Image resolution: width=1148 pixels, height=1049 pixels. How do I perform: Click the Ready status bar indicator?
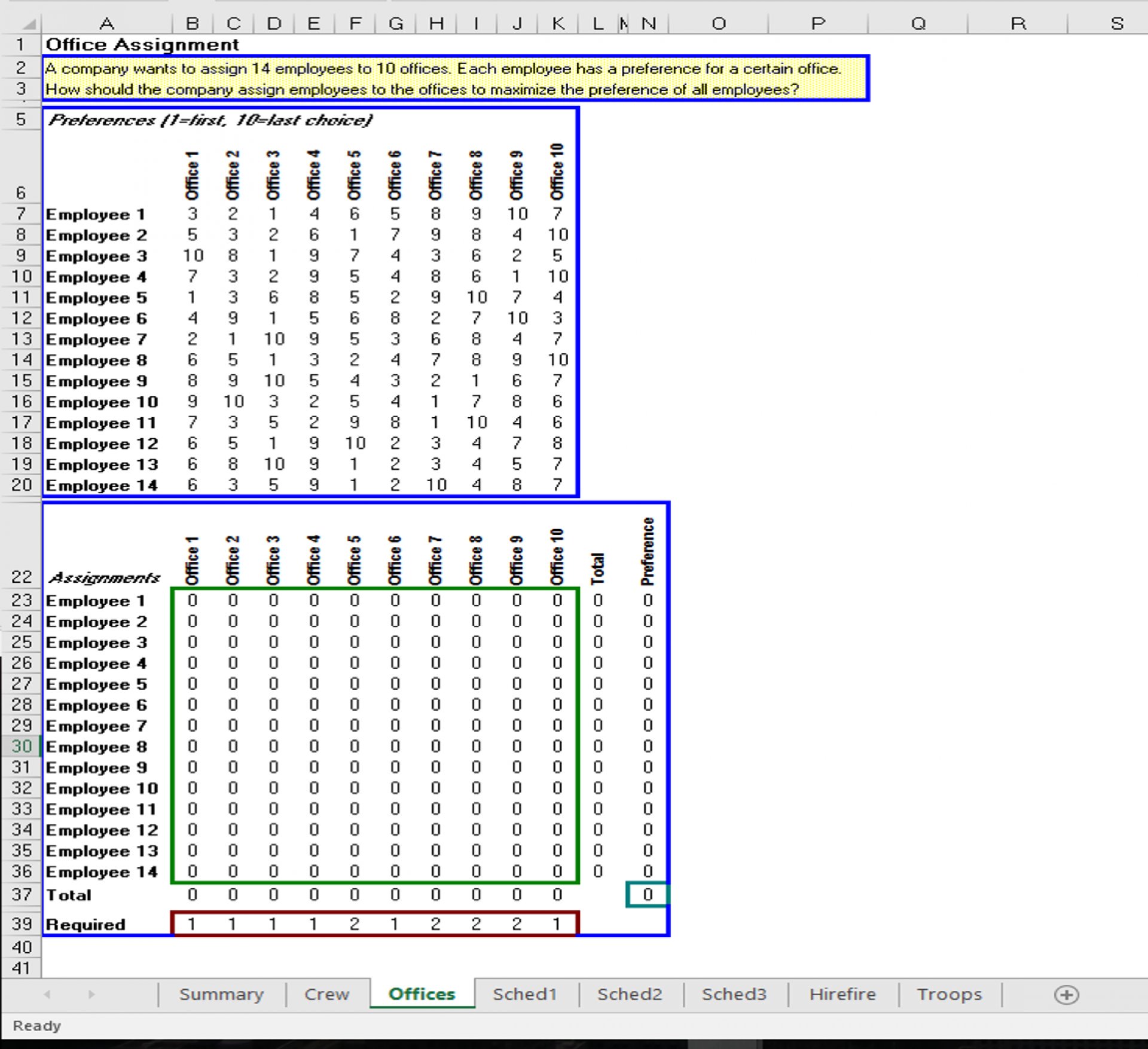(36, 1026)
